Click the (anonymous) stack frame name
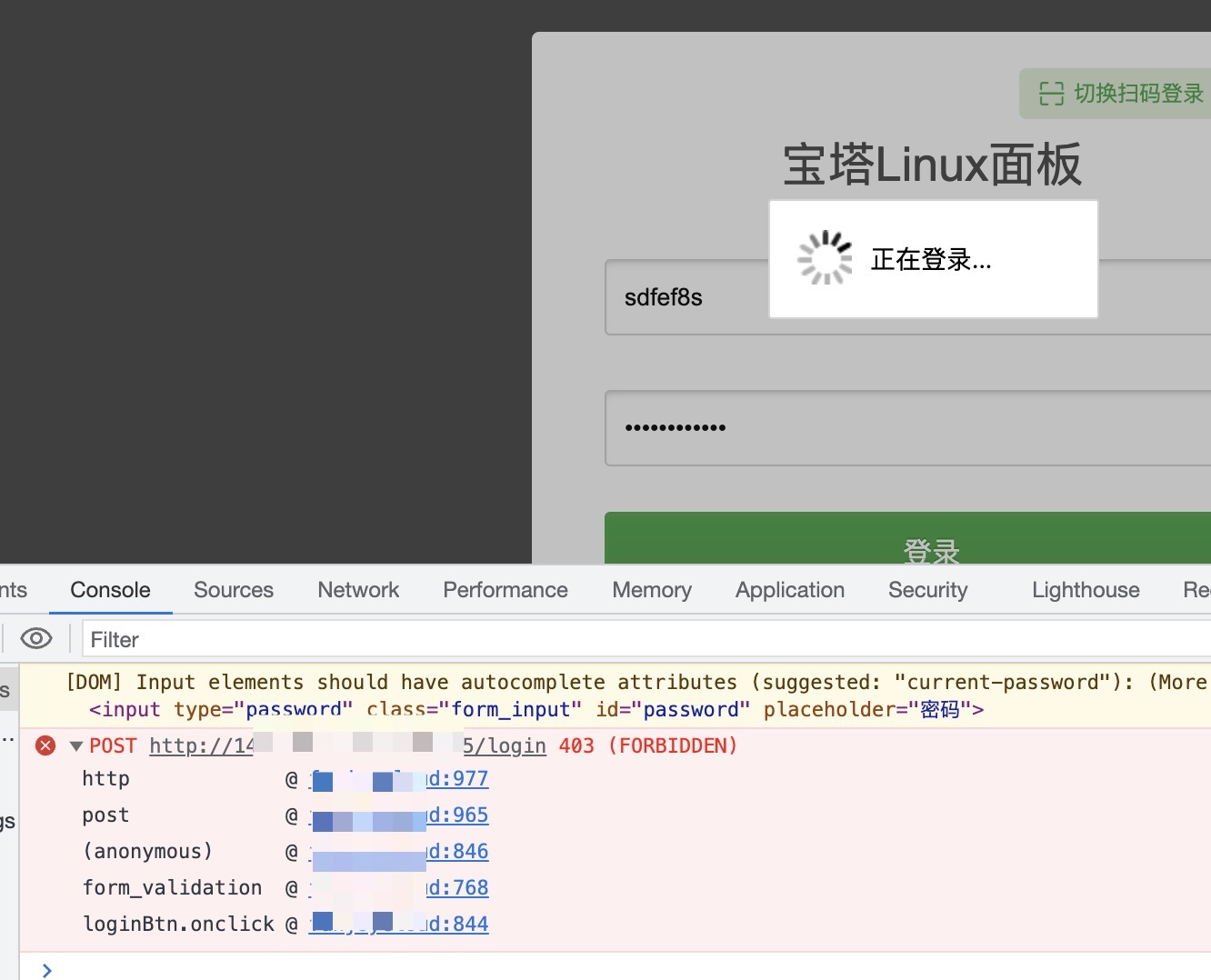 (x=147, y=851)
